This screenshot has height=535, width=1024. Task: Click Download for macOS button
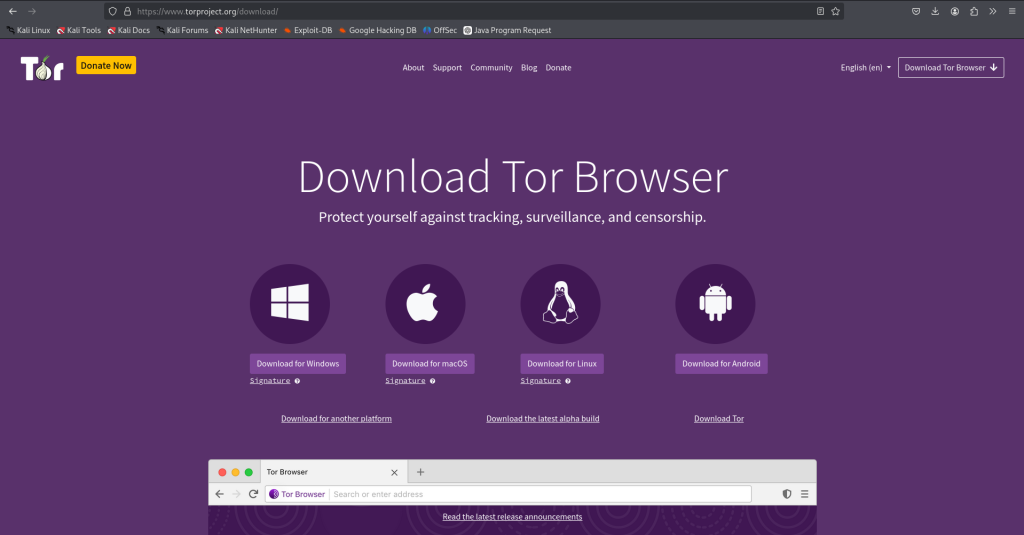click(x=430, y=364)
